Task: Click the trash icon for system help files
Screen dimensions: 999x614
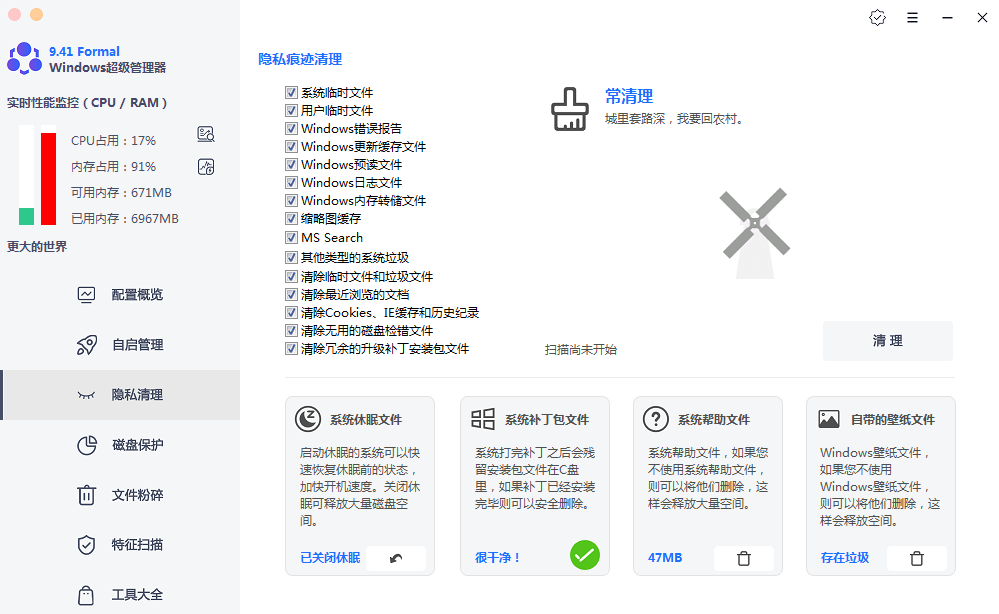Action: 743,558
